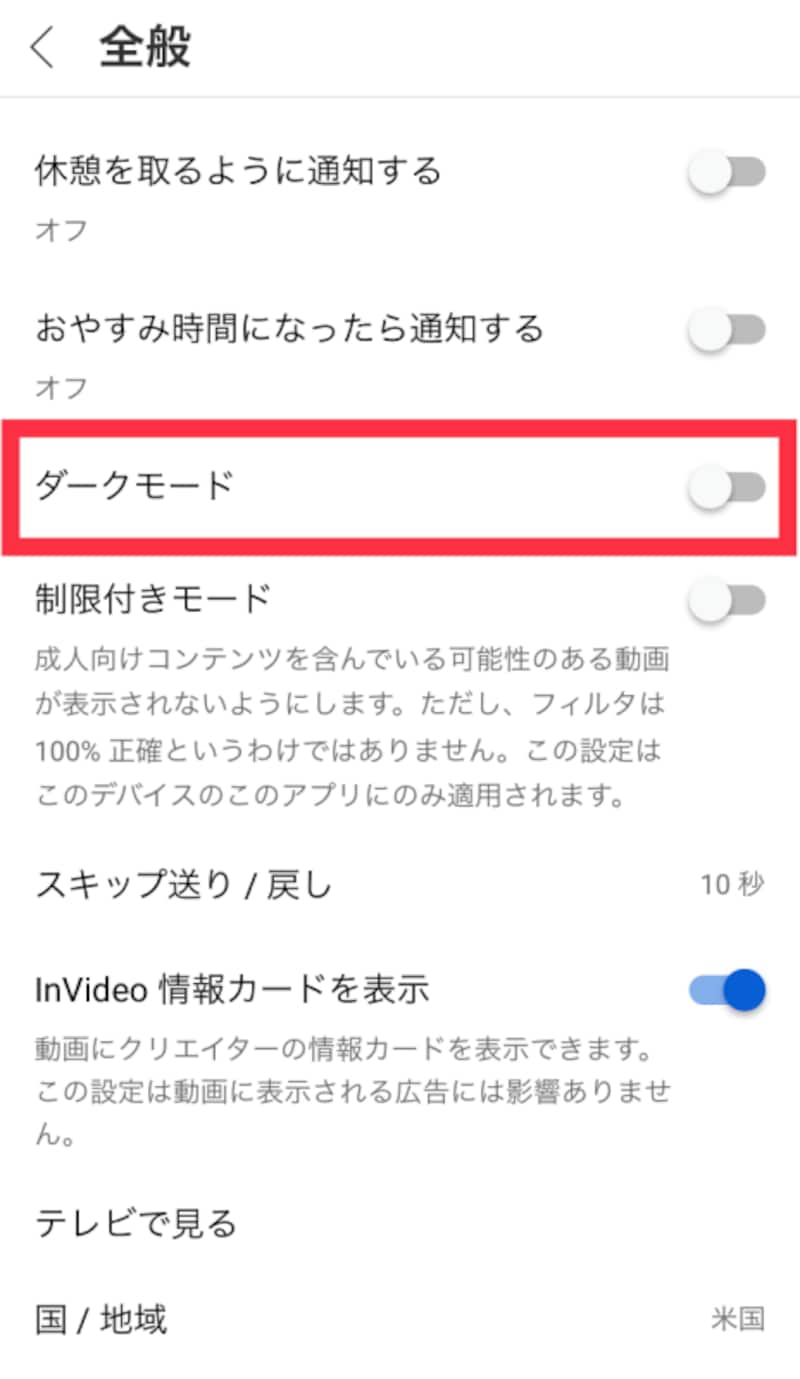Change the 10 秒 skip value

click(x=733, y=885)
